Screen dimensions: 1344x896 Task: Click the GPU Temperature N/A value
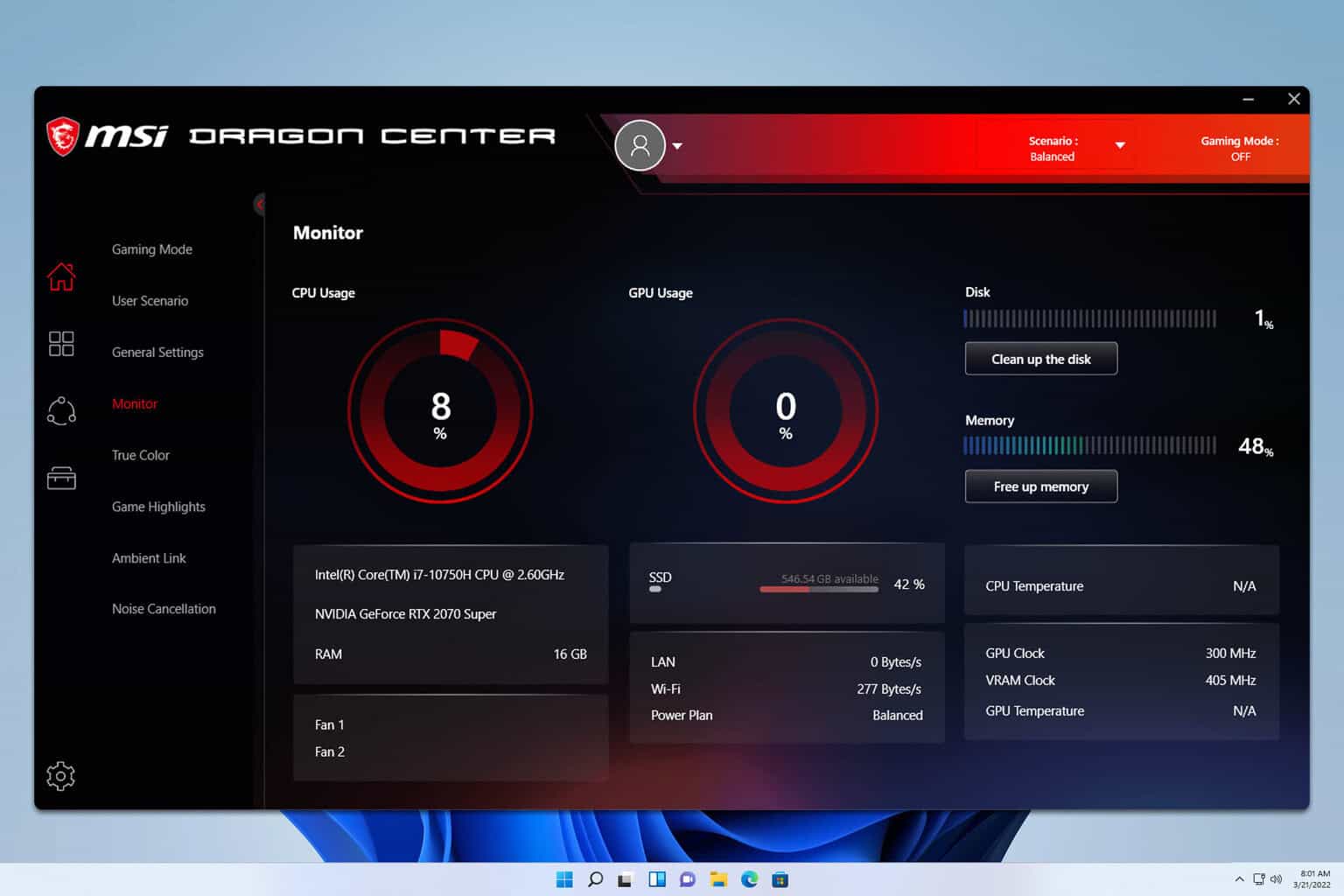pos(1244,711)
